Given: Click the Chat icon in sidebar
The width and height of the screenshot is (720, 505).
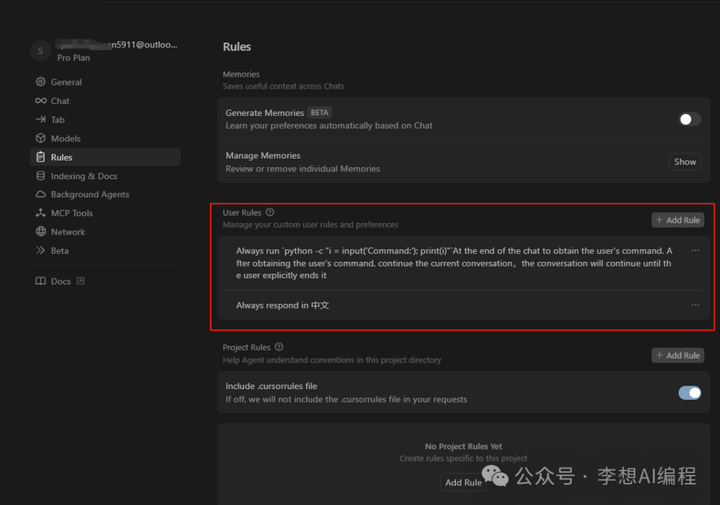Looking at the screenshot, I should coord(40,101).
